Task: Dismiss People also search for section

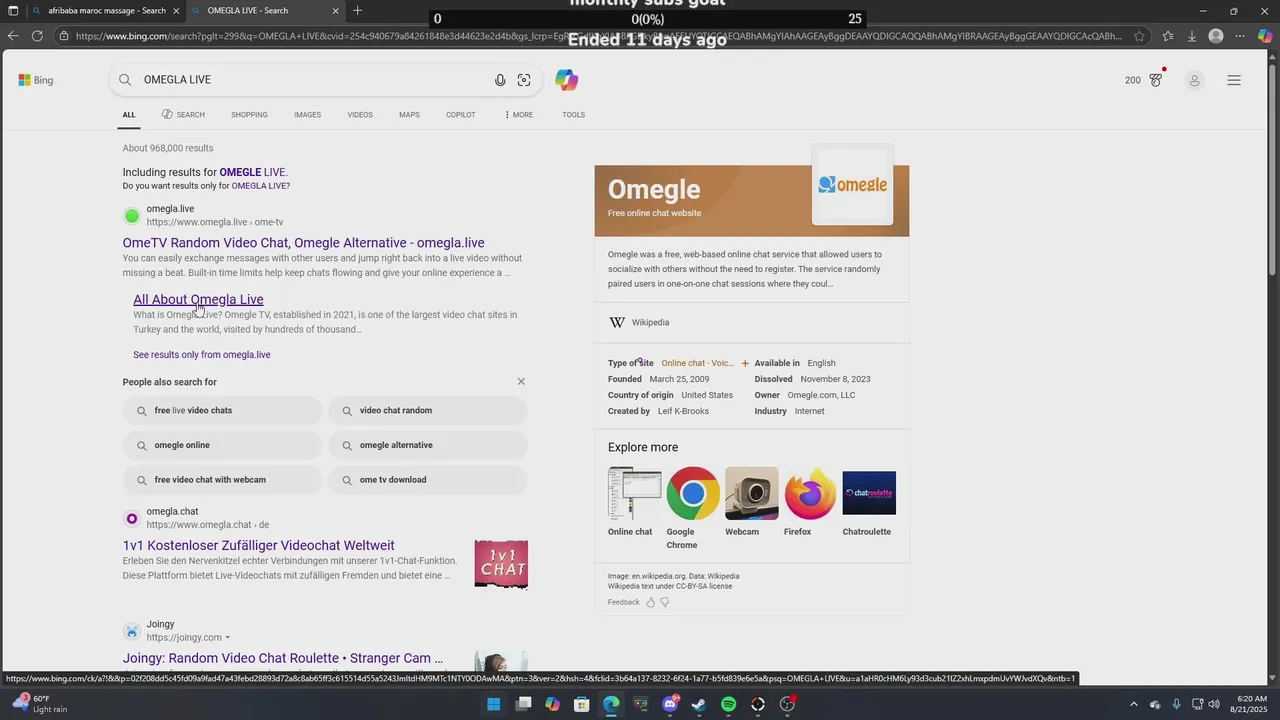Action: point(521,382)
